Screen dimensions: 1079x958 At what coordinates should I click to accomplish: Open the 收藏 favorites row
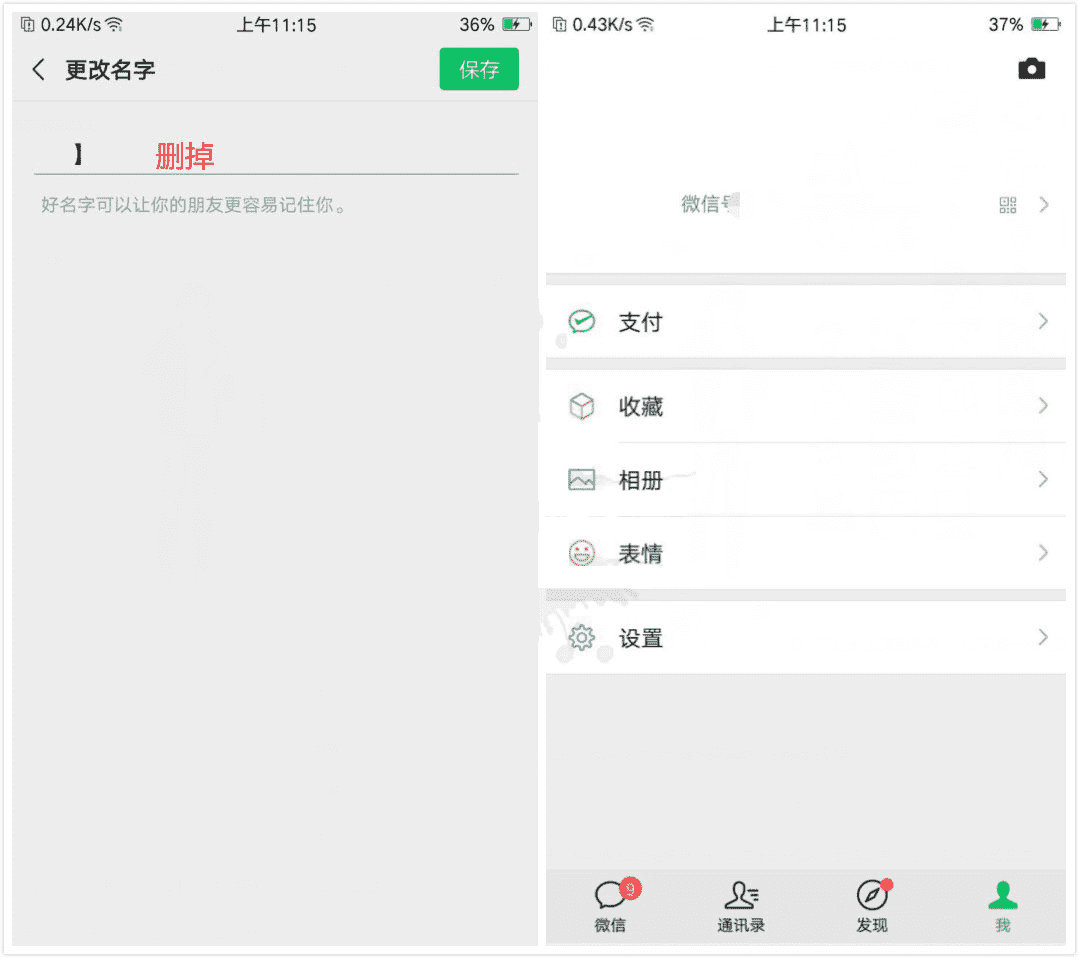(x=806, y=406)
